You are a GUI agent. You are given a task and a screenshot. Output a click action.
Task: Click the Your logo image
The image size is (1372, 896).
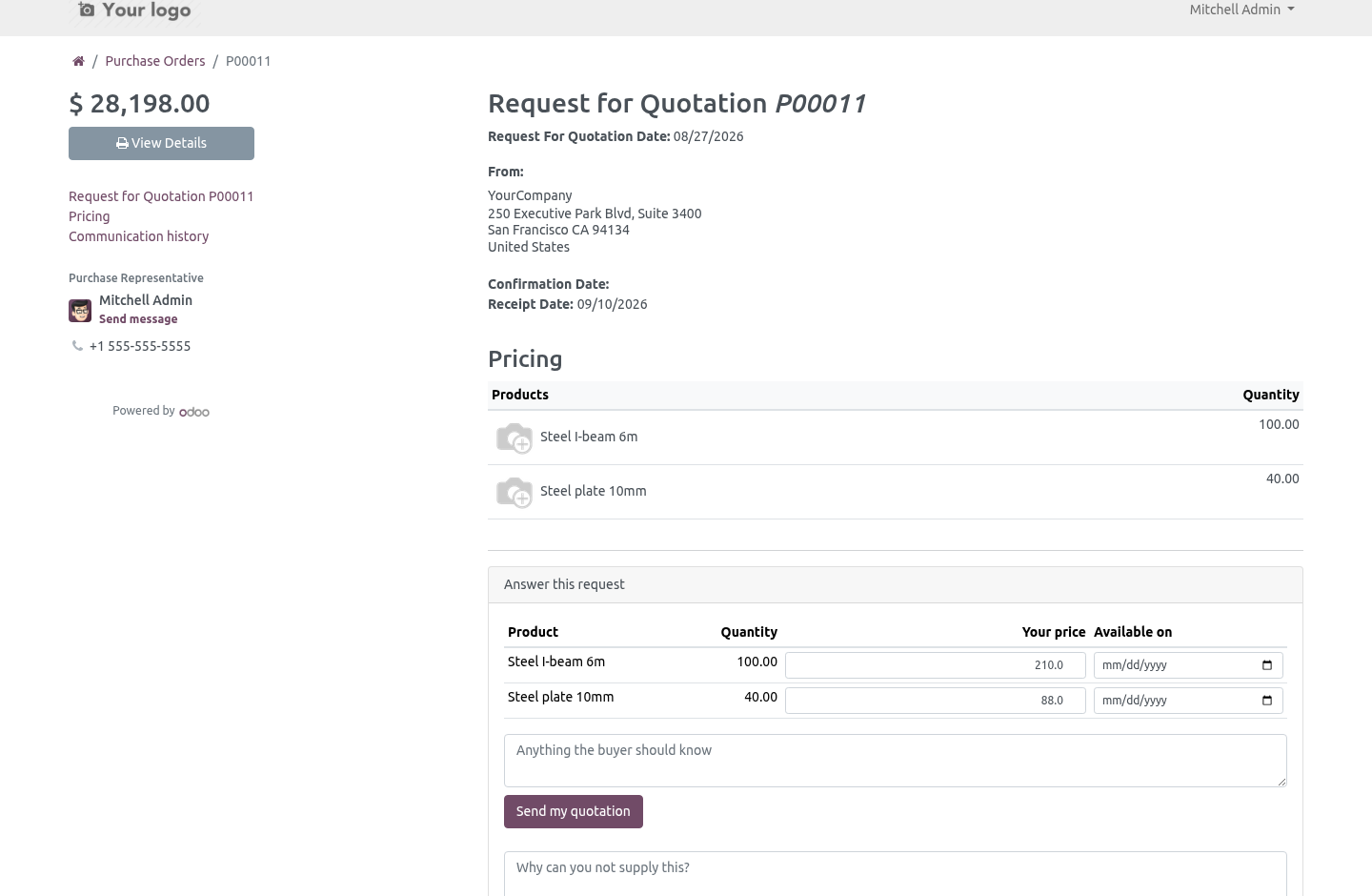[134, 10]
